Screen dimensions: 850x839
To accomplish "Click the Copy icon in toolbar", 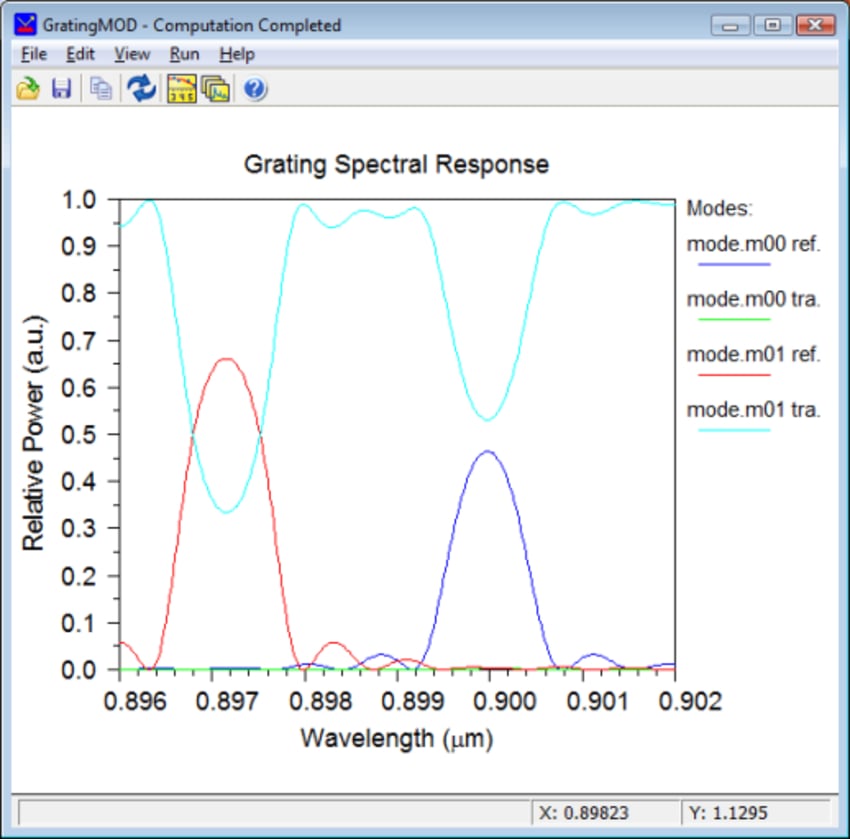I will point(101,89).
